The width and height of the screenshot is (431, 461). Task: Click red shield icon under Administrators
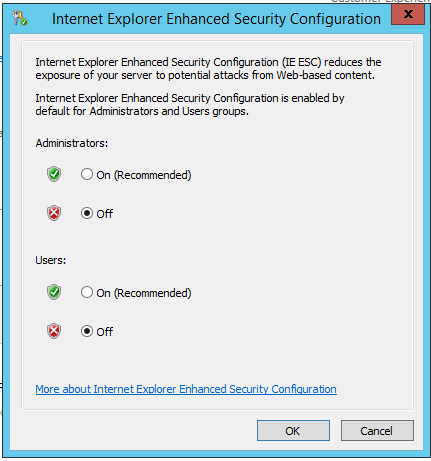tap(54, 213)
